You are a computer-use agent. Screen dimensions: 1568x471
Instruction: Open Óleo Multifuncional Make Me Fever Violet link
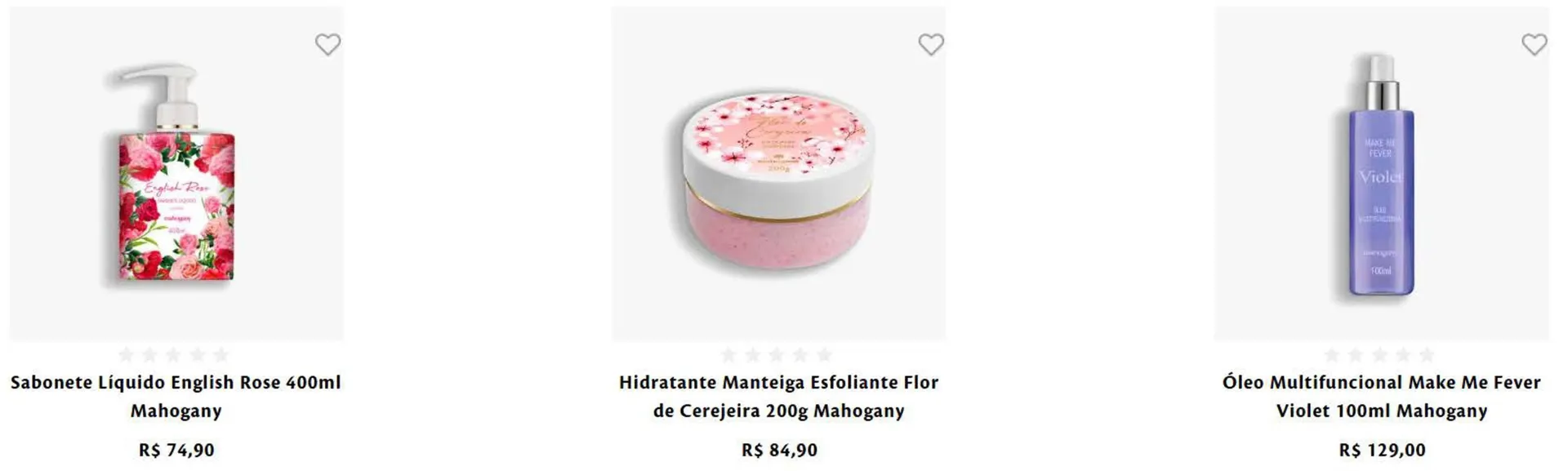(x=1382, y=396)
